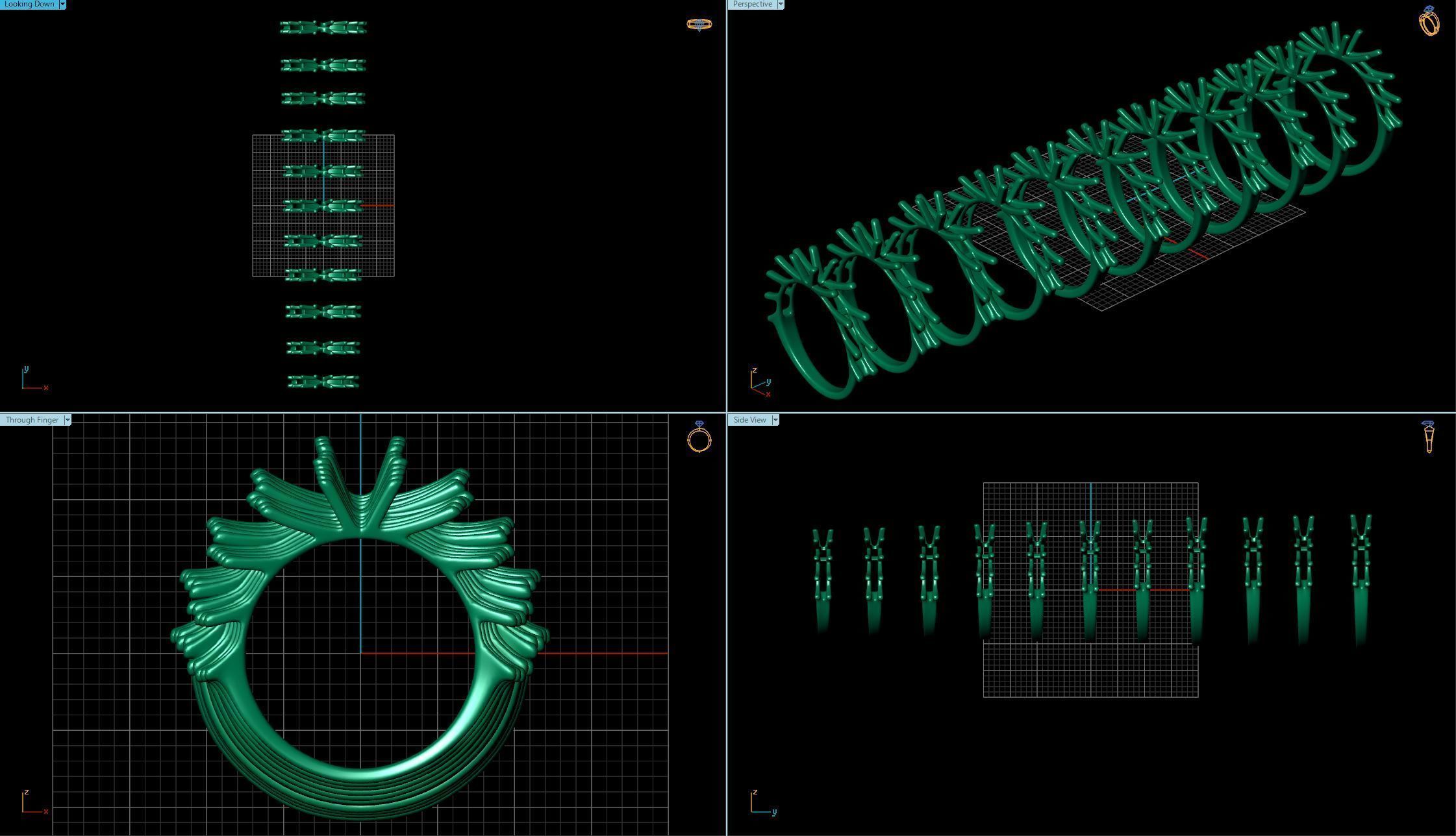Click the Side View ring icon

(x=1429, y=437)
